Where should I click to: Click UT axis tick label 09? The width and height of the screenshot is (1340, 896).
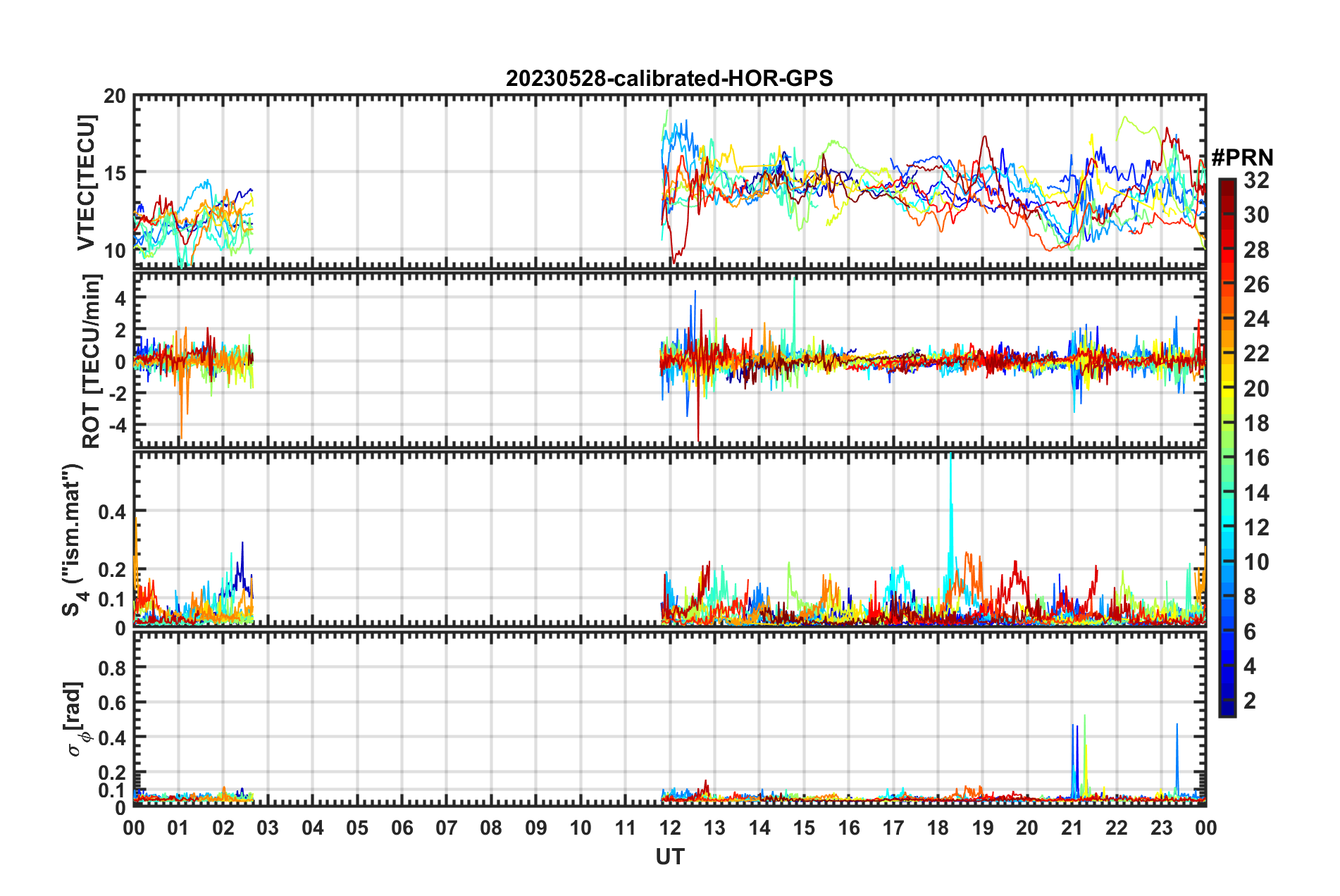point(536,828)
